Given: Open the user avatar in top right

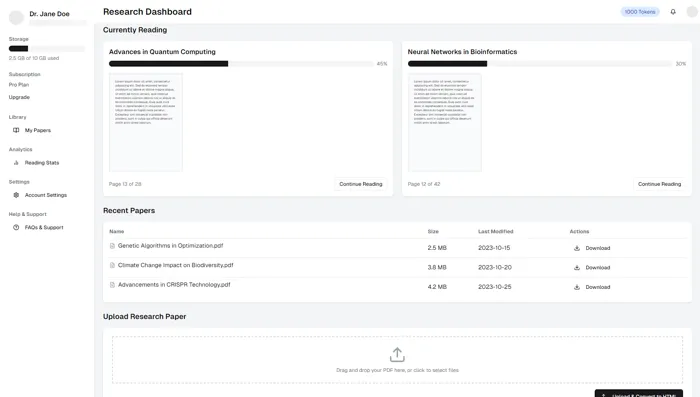Looking at the screenshot, I should coord(692,12).
